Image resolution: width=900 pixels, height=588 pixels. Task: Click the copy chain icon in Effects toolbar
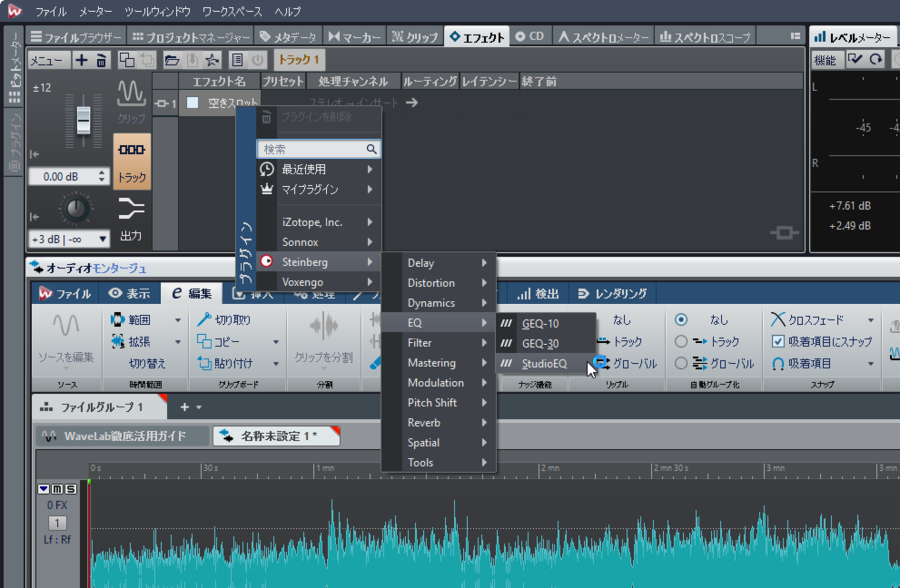126,60
